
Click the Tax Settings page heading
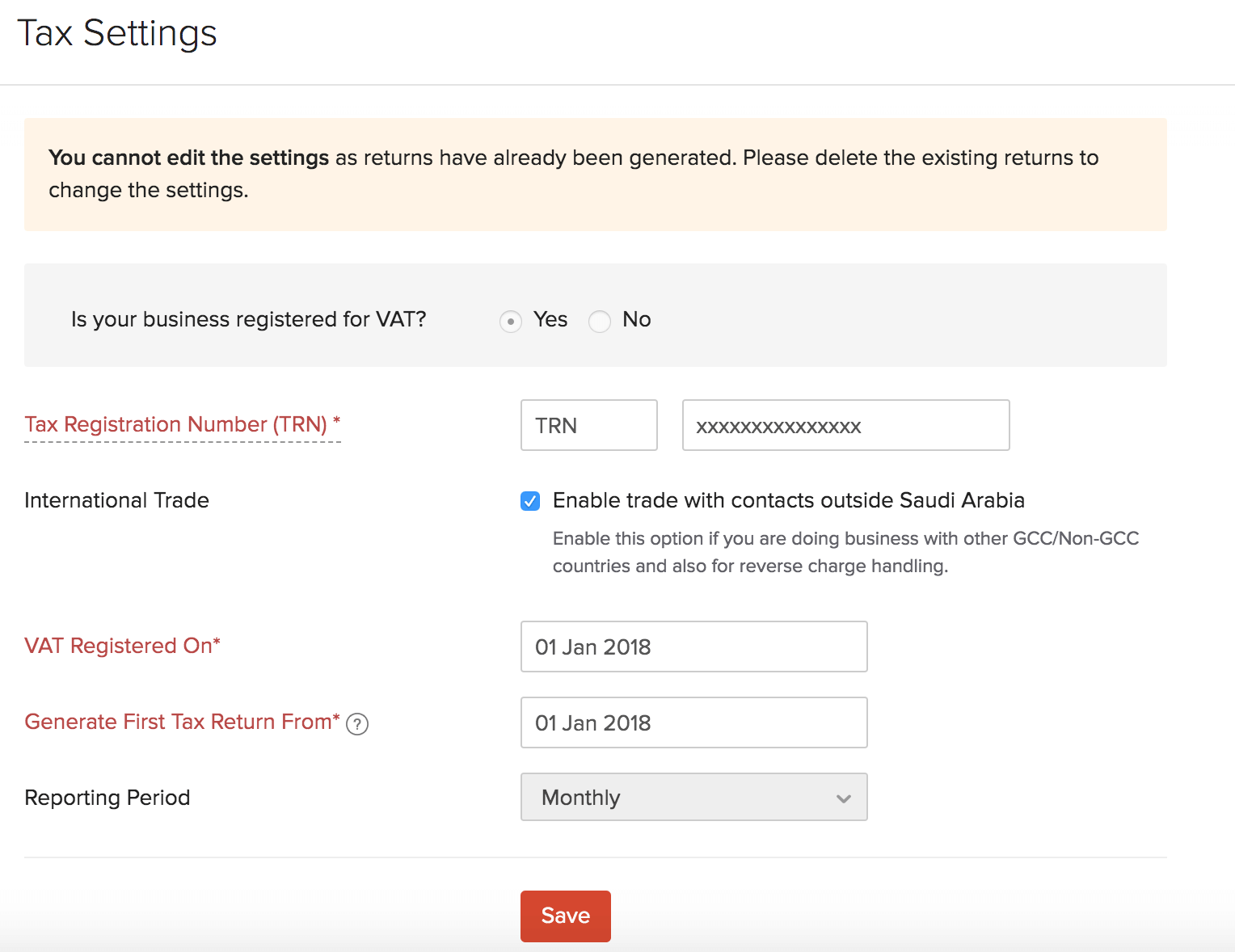point(117,33)
